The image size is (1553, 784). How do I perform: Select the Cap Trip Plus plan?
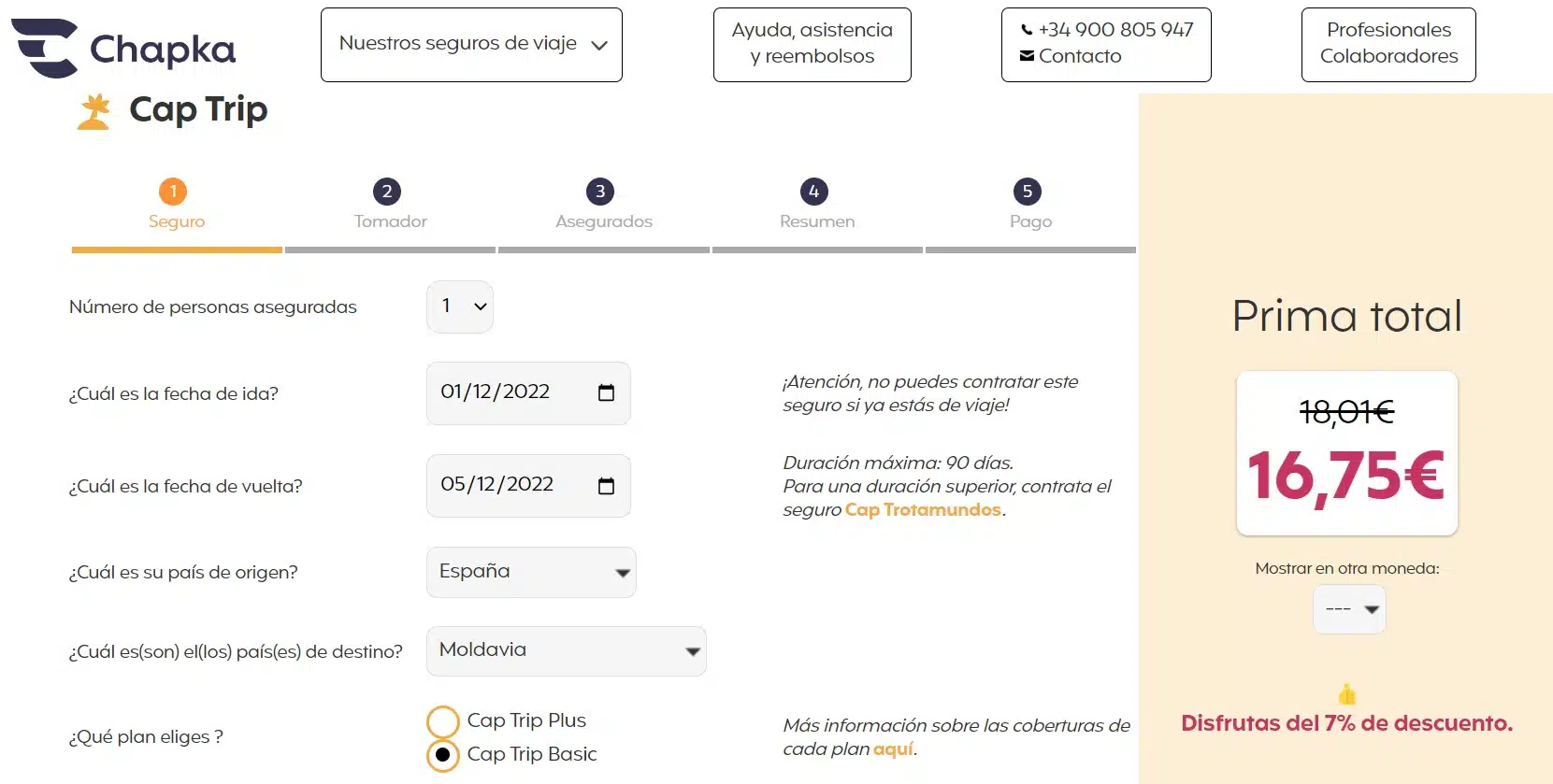click(x=443, y=721)
